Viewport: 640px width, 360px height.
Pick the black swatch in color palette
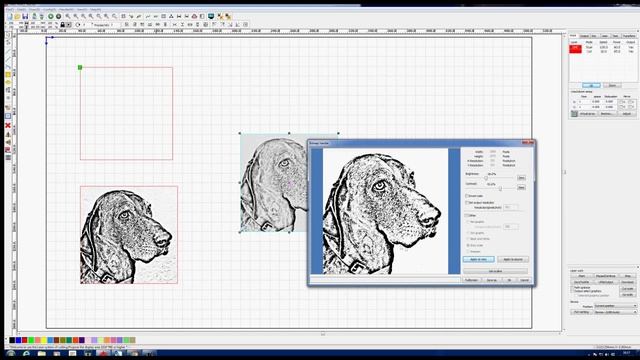tap(12, 340)
